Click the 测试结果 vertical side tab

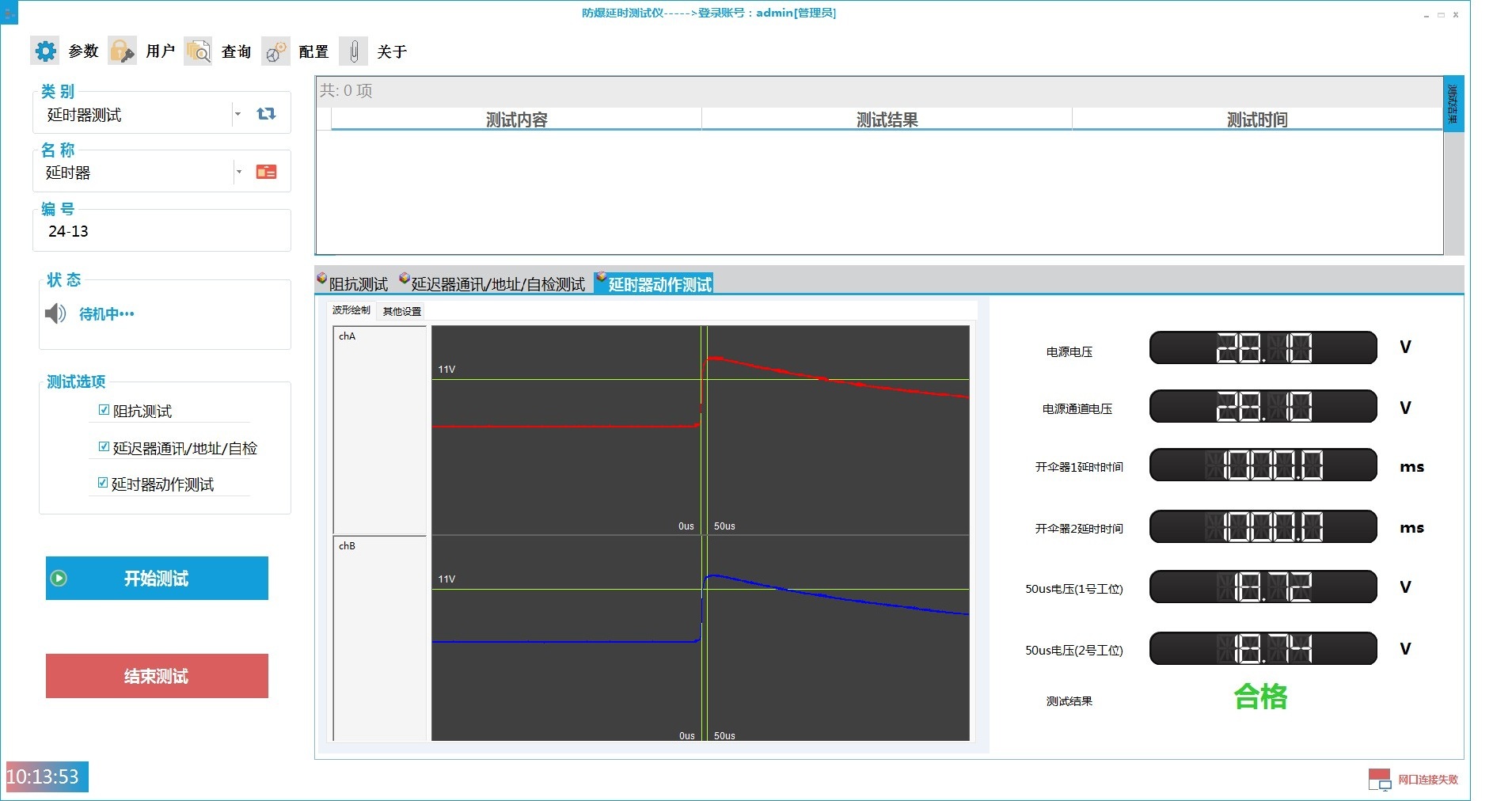(x=1453, y=104)
